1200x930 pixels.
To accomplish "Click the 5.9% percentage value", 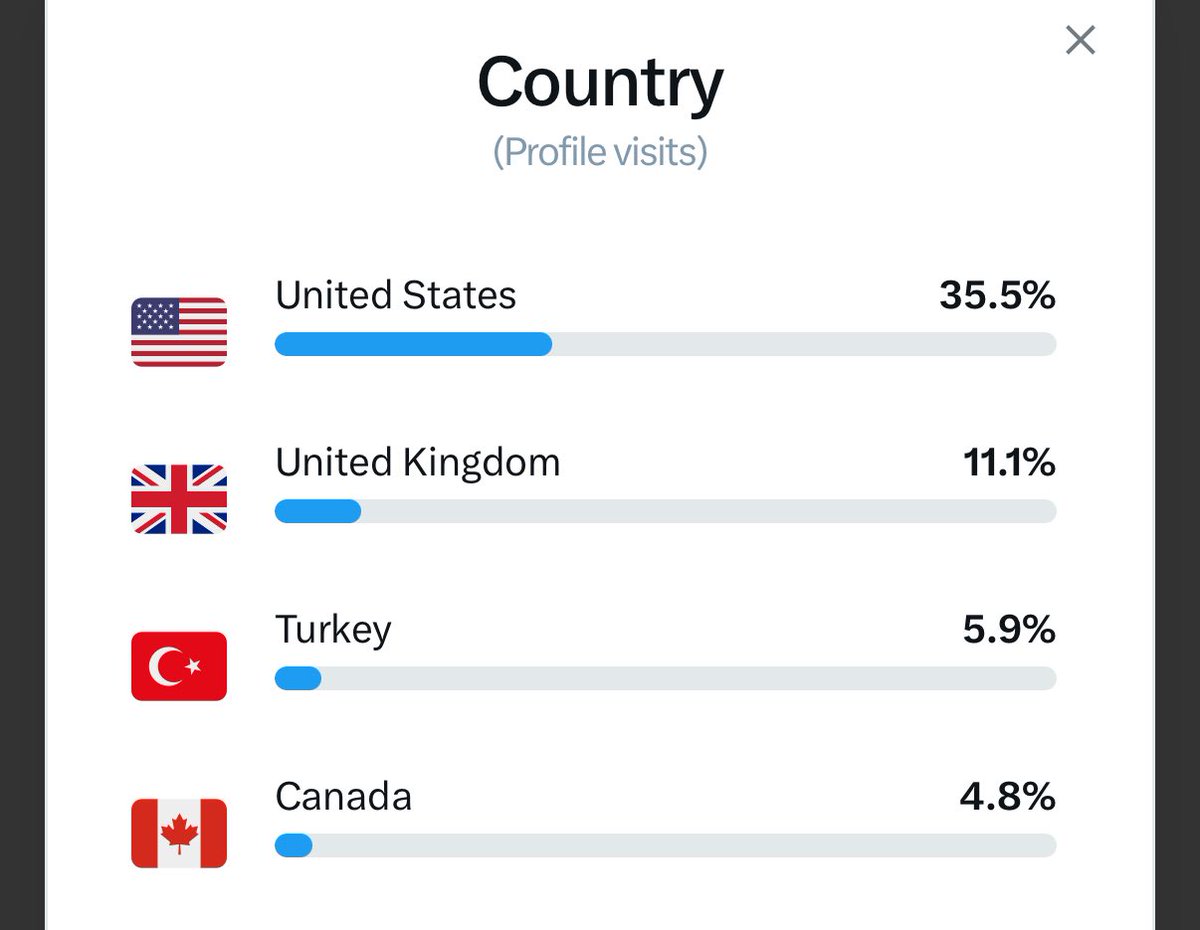I will tap(1009, 630).
